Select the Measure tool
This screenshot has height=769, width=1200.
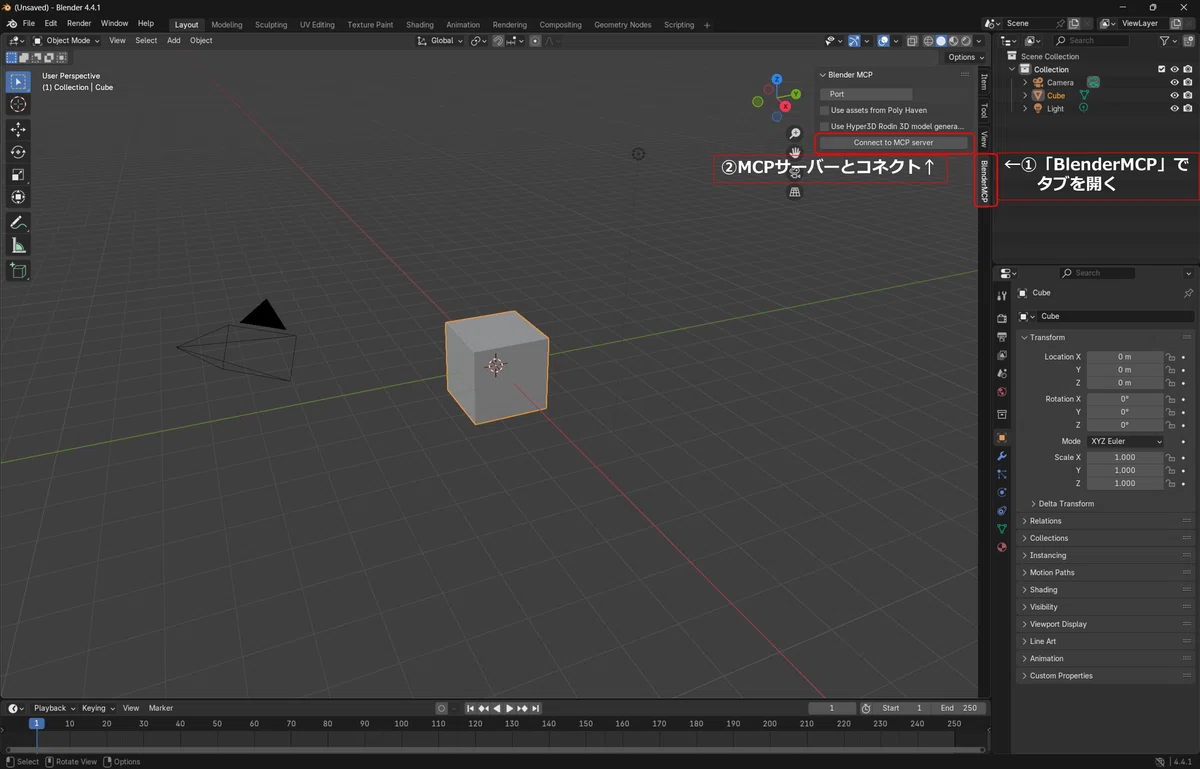coord(18,246)
